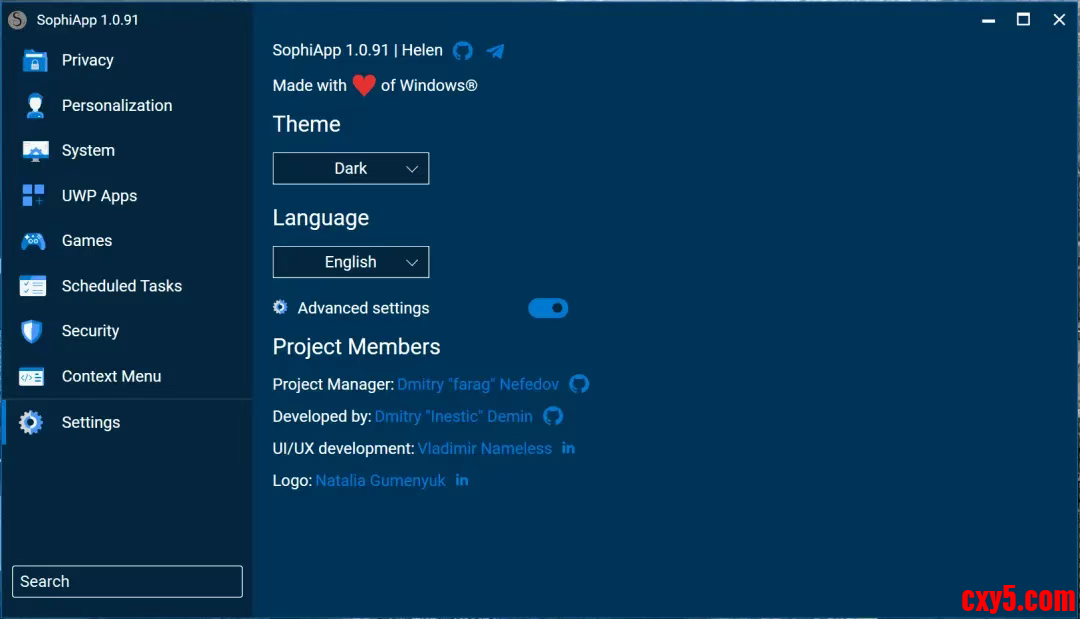This screenshot has width=1080, height=619.
Task: Click Natalia Gumenyuk's LinkedIn icon
Action: click(x=462, y=480)
